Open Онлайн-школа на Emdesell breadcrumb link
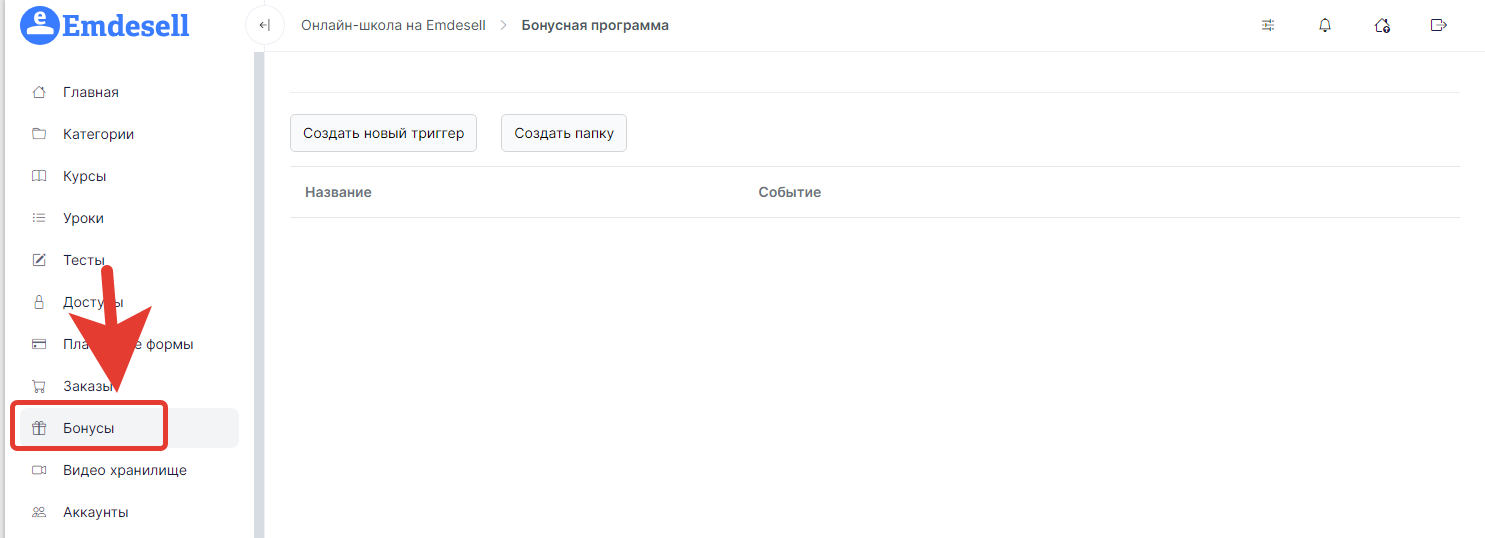The height and width of the screenshot is (538, 1485). point(393,25)
